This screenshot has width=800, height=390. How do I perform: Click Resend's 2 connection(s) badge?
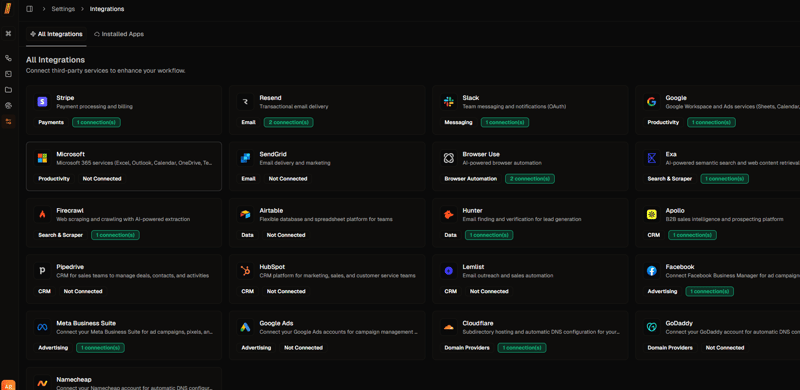click(x=289, y=123)
